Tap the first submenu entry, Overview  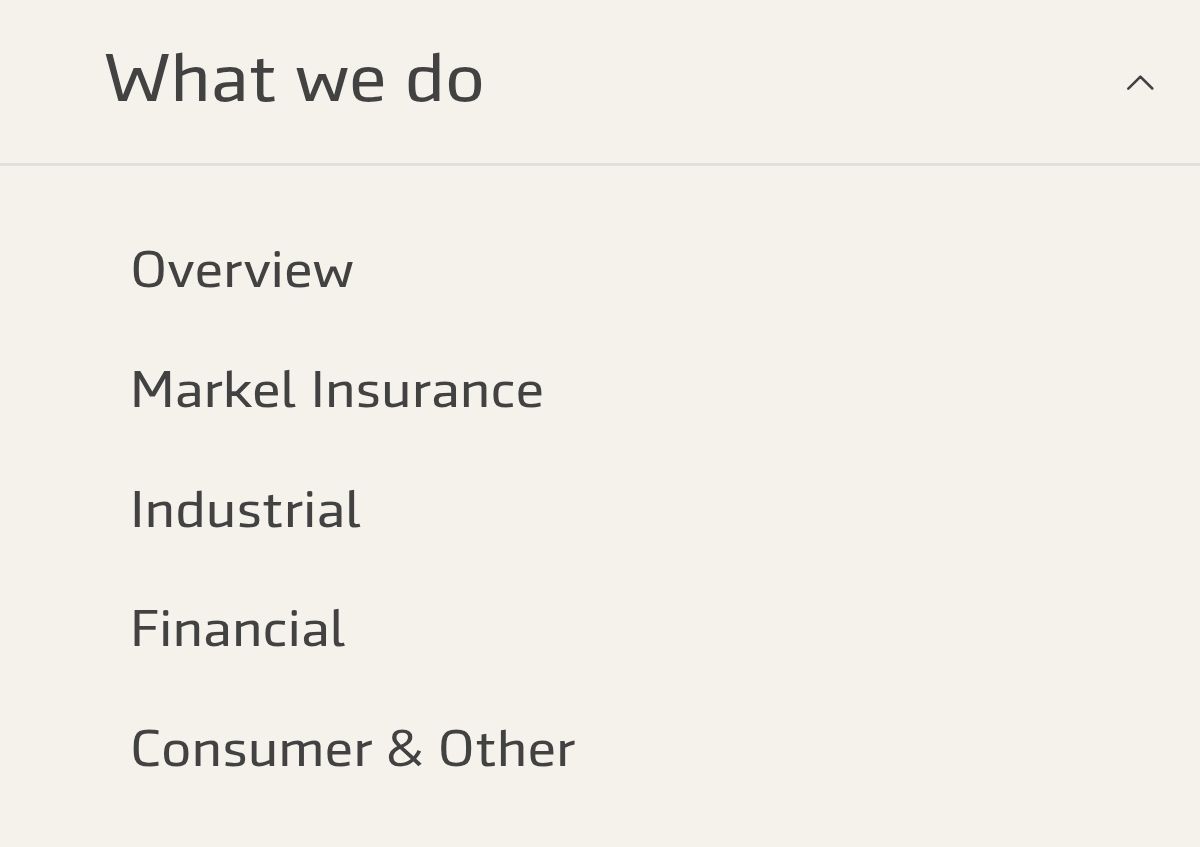tap(242, 270)
